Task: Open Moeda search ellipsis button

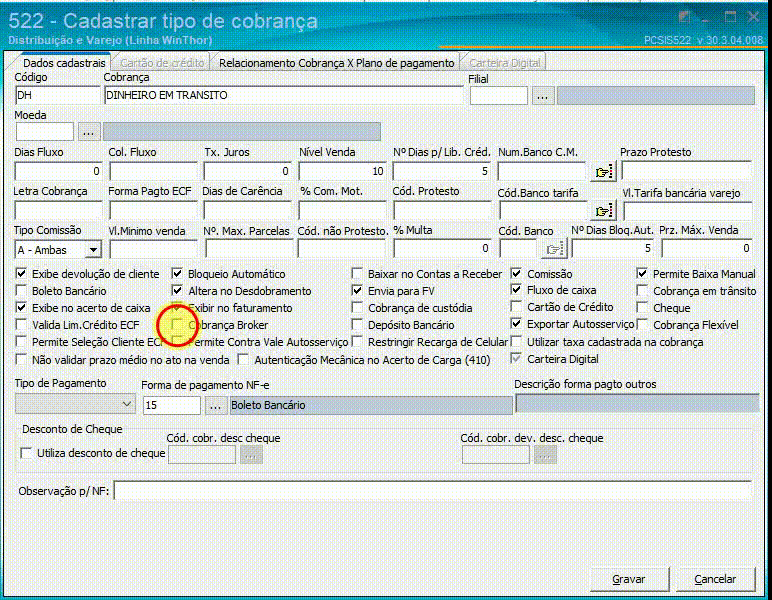Action: [89, 132]
